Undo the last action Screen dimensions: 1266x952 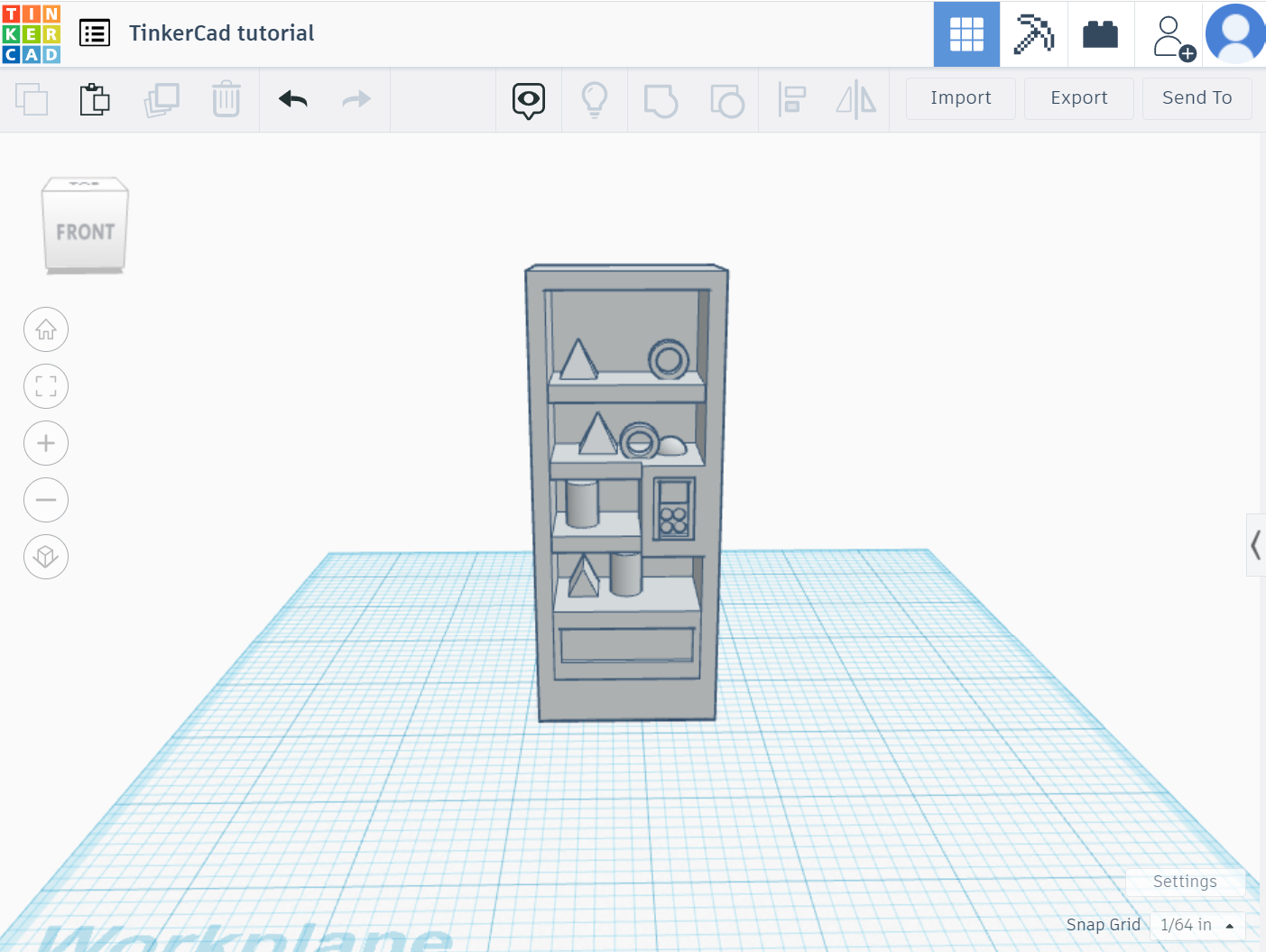(x=292, y=99)
